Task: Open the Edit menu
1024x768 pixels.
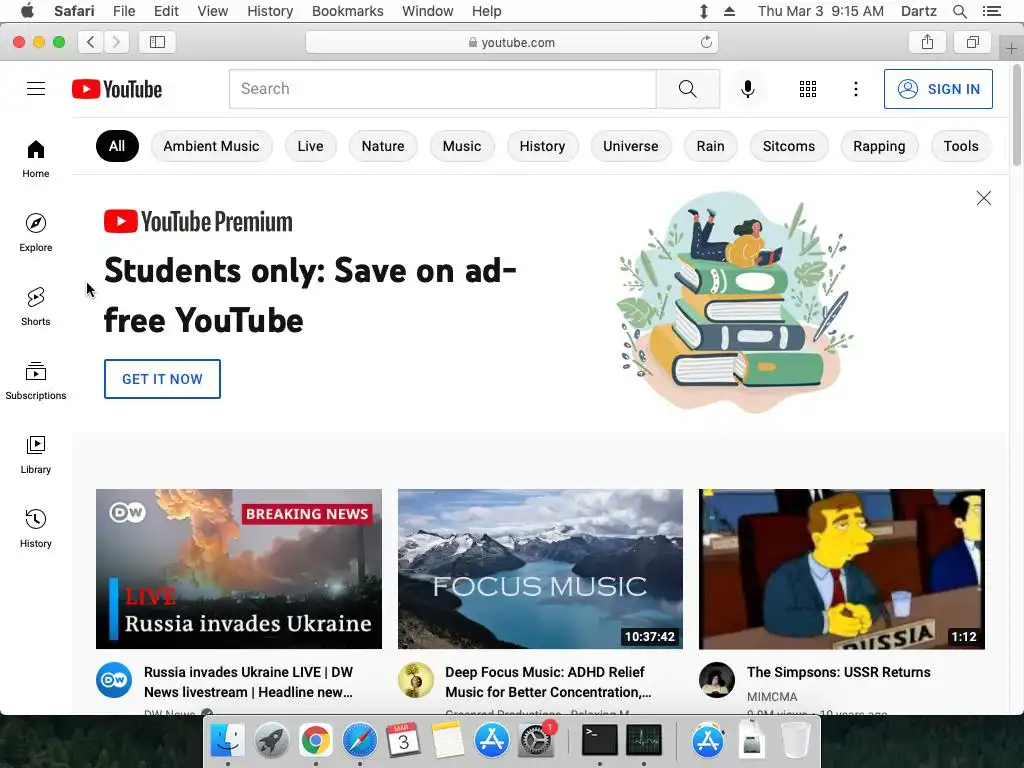Action: pyautogui.click(x=167, y=11)
